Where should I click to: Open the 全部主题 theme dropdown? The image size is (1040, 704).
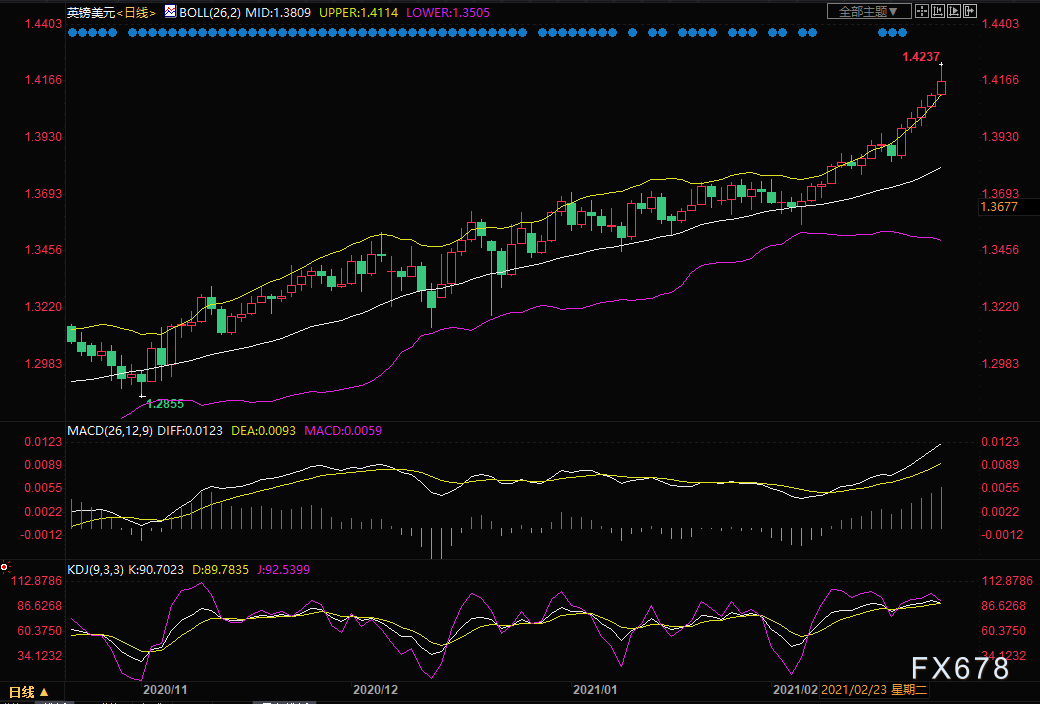tap(869, 11)
